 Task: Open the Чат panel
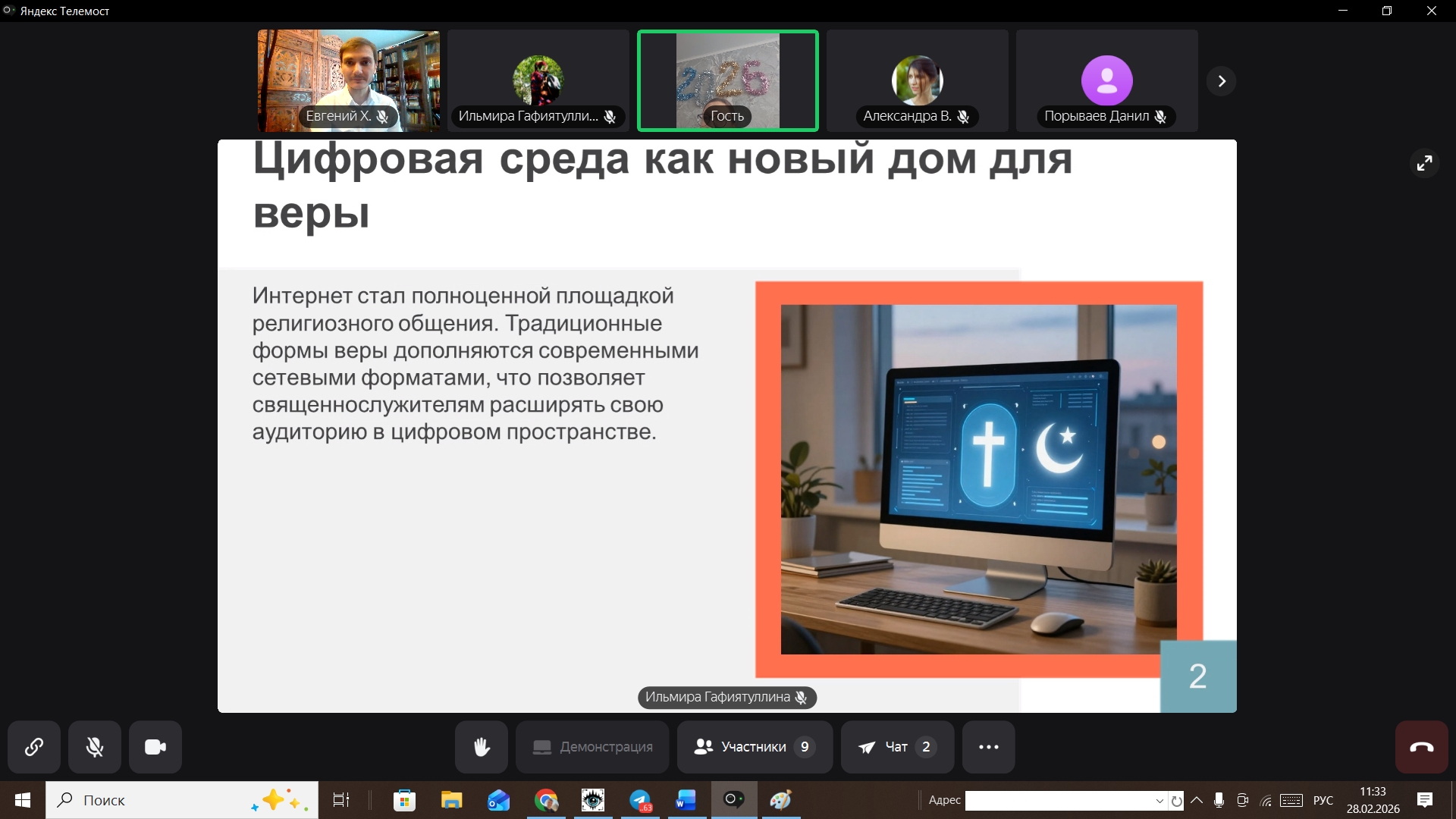(x=897, y=747)
